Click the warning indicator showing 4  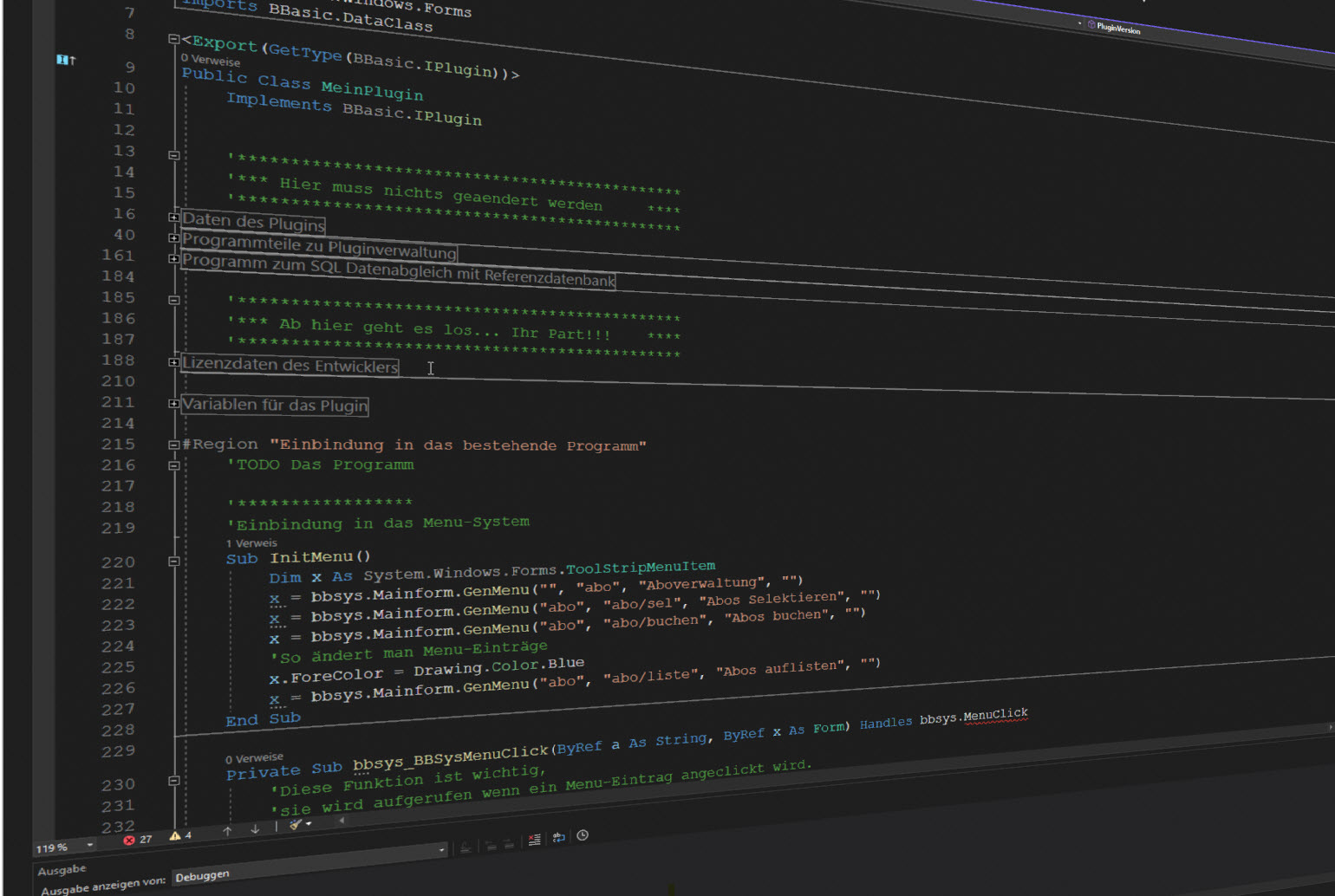(180, 836)
